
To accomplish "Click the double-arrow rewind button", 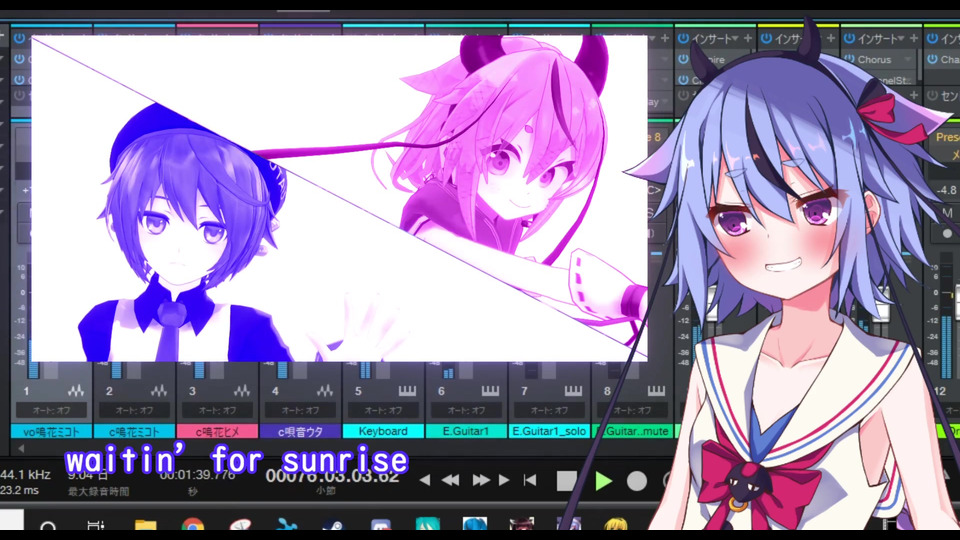I will (x=451, y=481).
